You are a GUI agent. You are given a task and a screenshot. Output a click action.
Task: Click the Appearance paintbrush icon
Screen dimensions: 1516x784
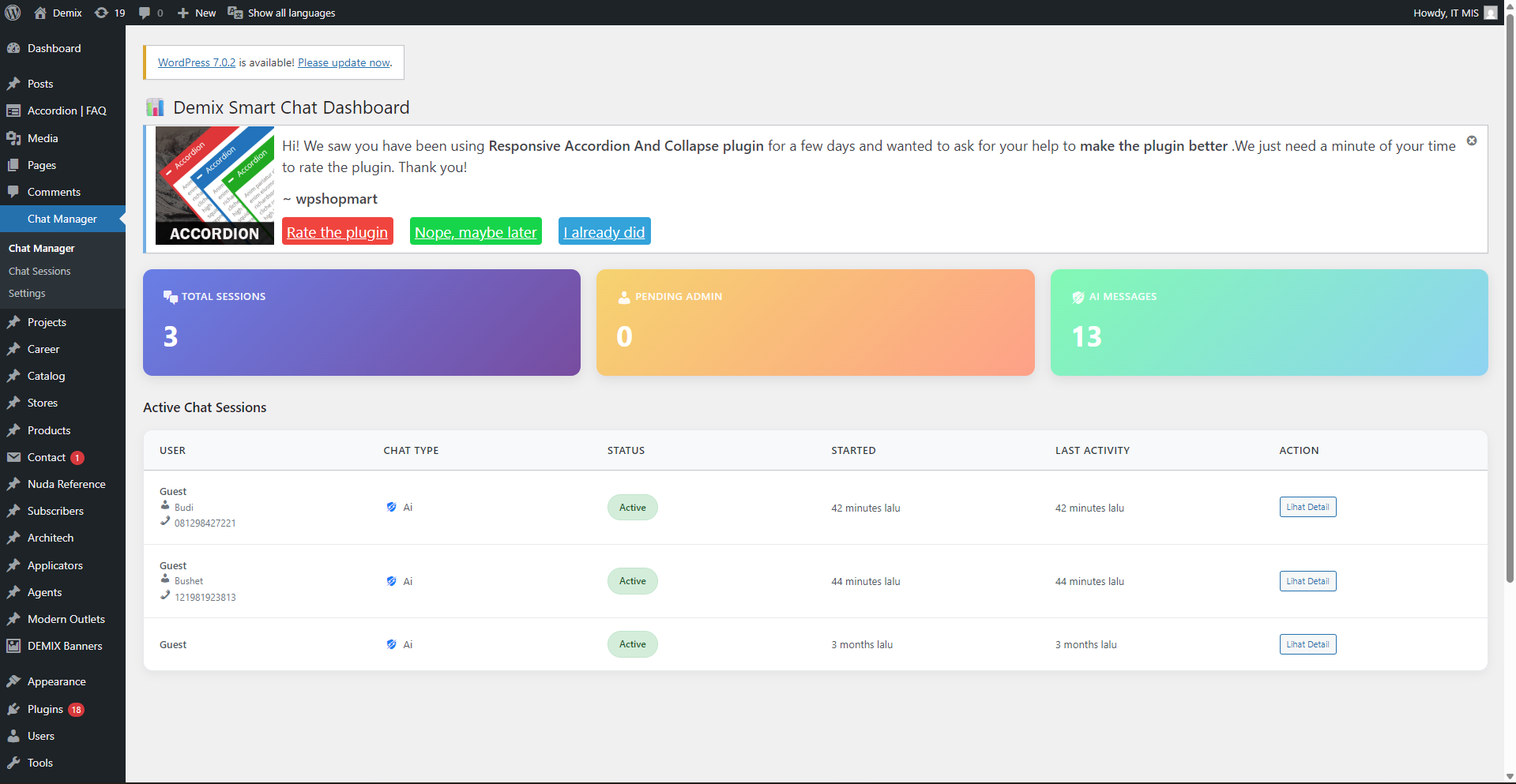coord(13,681)
